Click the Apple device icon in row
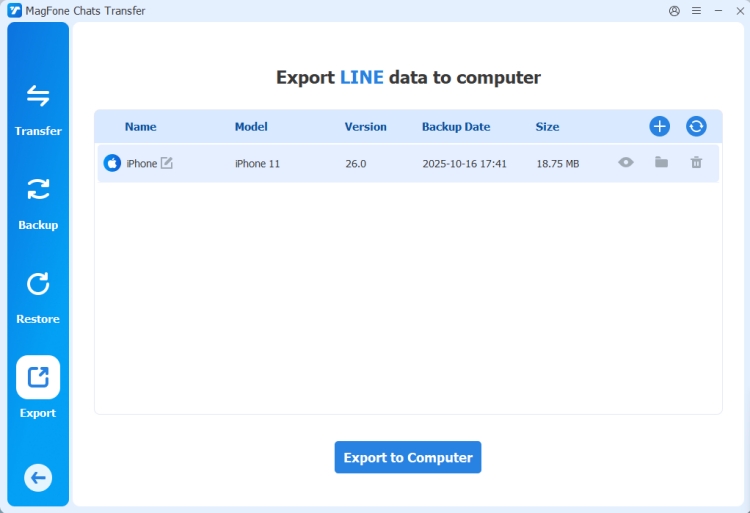Screen dimensions: 750x513 [x=112, y=163]
